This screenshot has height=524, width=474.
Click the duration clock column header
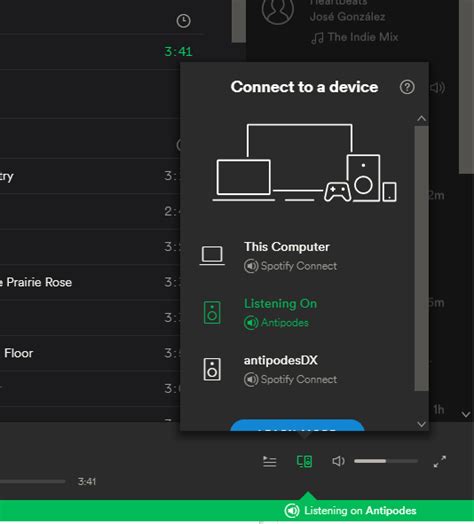click(183, 21)
